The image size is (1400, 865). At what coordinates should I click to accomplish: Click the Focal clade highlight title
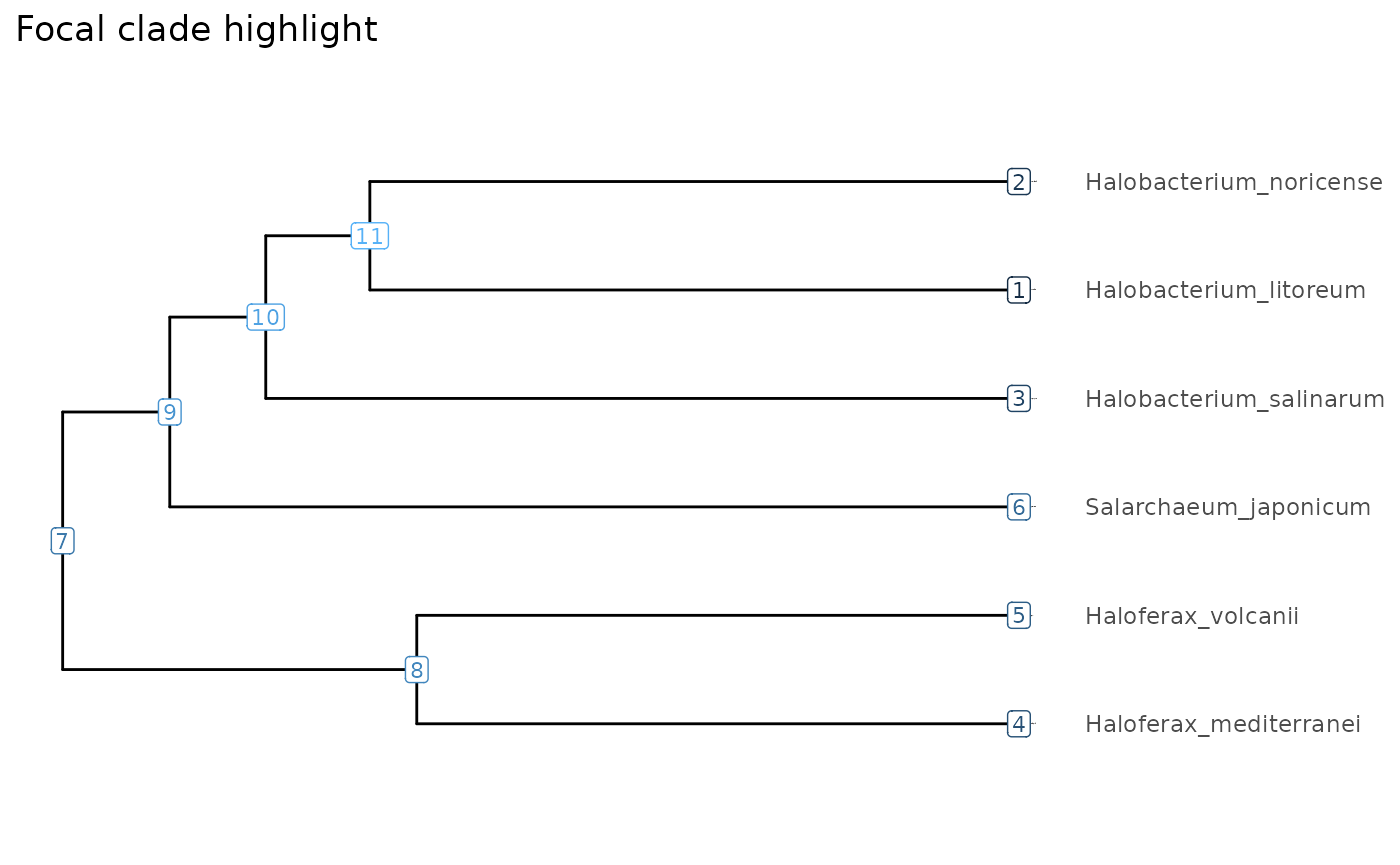pos(197,30)
